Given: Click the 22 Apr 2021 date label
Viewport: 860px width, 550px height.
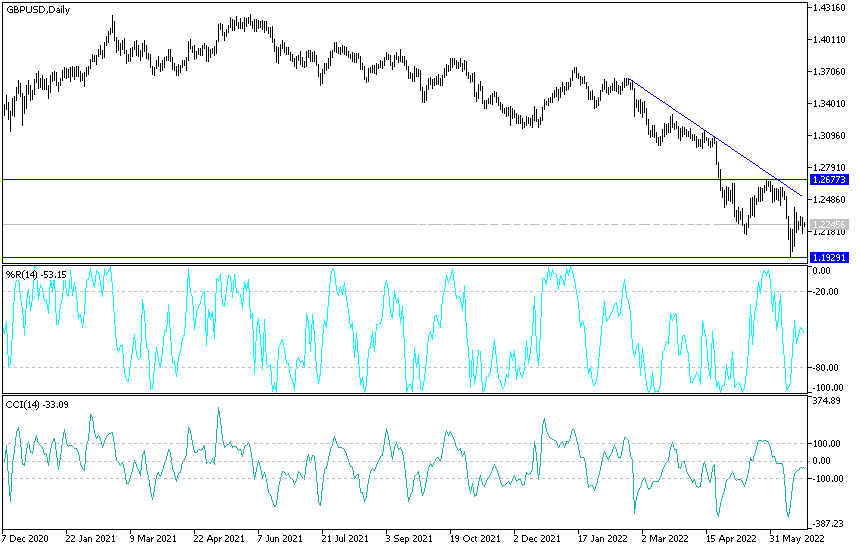Looking at the screenshot, I should click(219, 539).
